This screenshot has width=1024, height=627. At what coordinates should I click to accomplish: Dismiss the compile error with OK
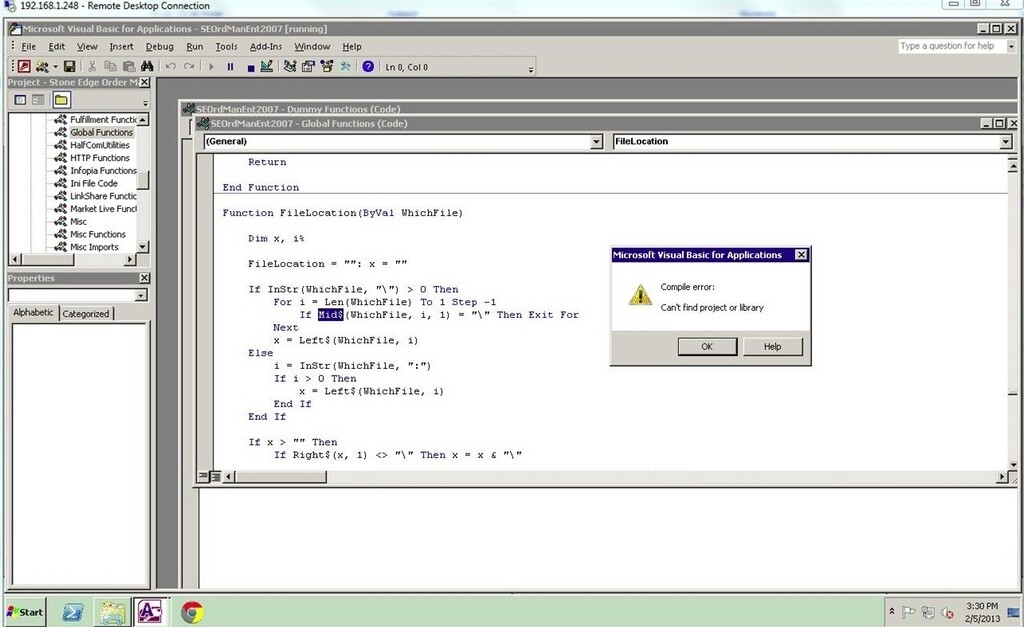click(x=706, y=346)
